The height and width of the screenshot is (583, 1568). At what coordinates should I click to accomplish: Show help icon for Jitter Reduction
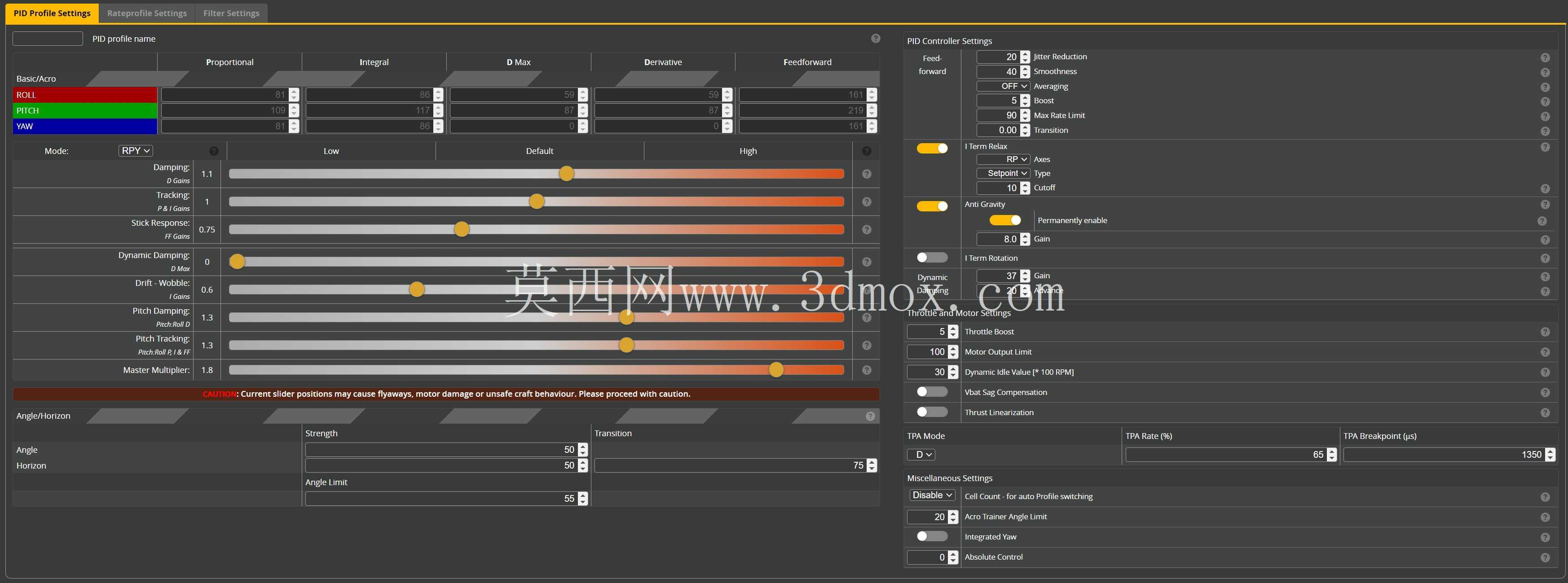tap(1545, 58)
